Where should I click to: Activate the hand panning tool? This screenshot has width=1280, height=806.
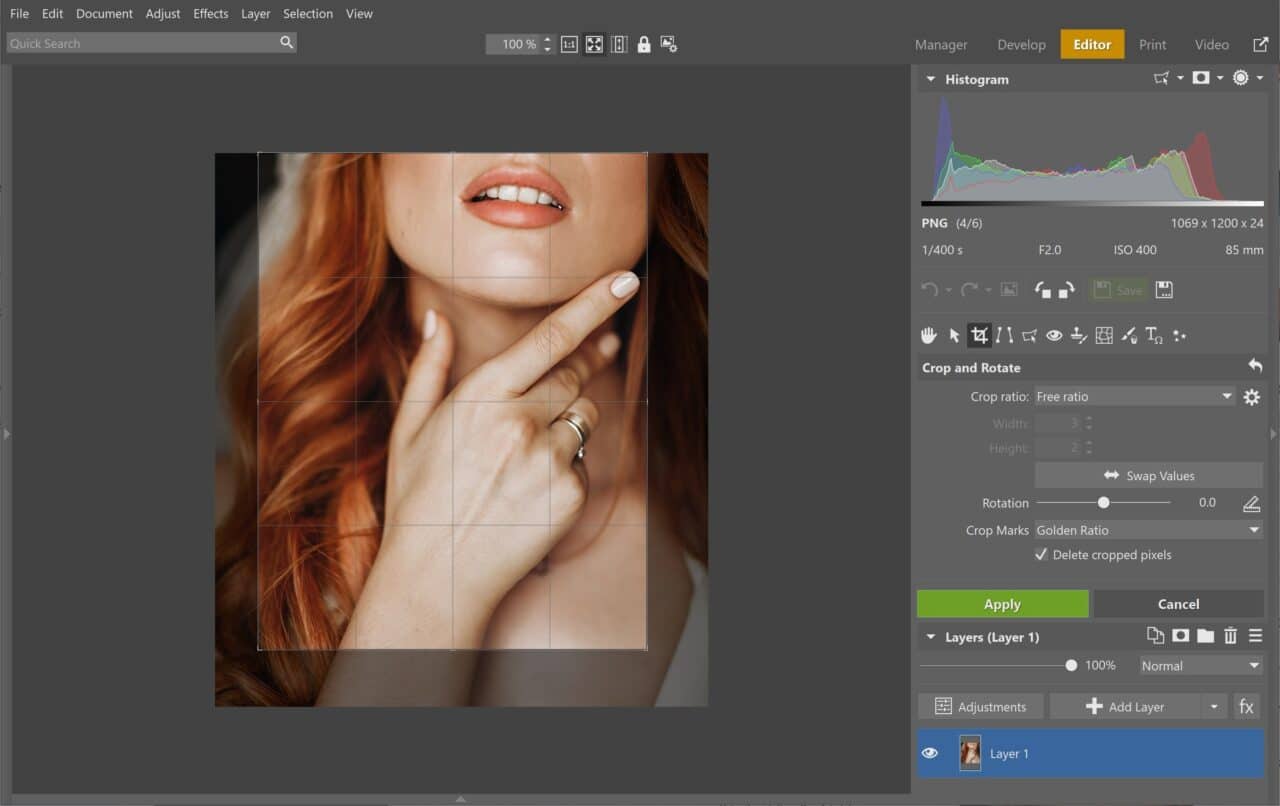pos(928,335)
